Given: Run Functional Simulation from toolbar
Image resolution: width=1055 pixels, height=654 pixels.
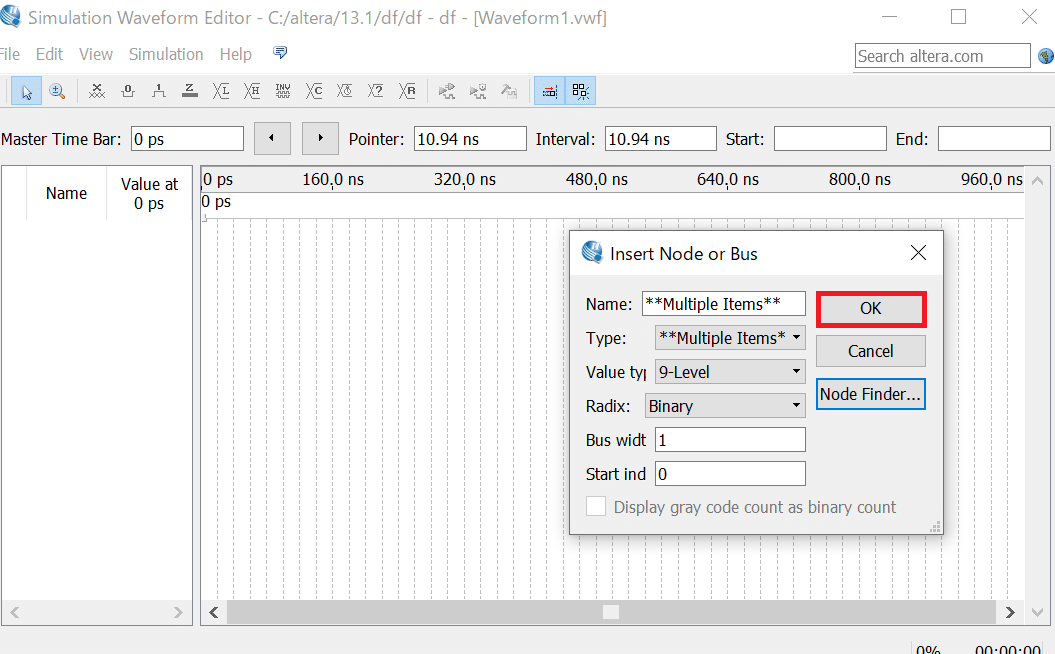Looking at the screenshot, I should (447, 92).
